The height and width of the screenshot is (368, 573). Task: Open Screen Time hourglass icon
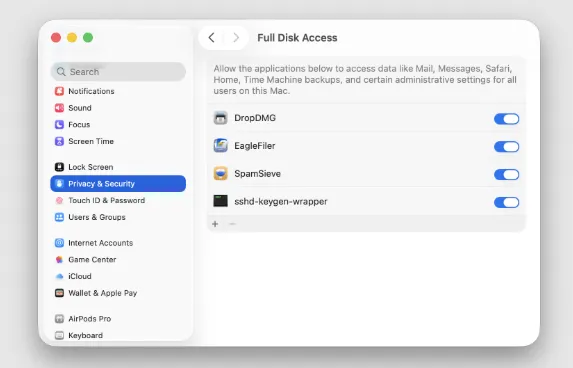59,141
